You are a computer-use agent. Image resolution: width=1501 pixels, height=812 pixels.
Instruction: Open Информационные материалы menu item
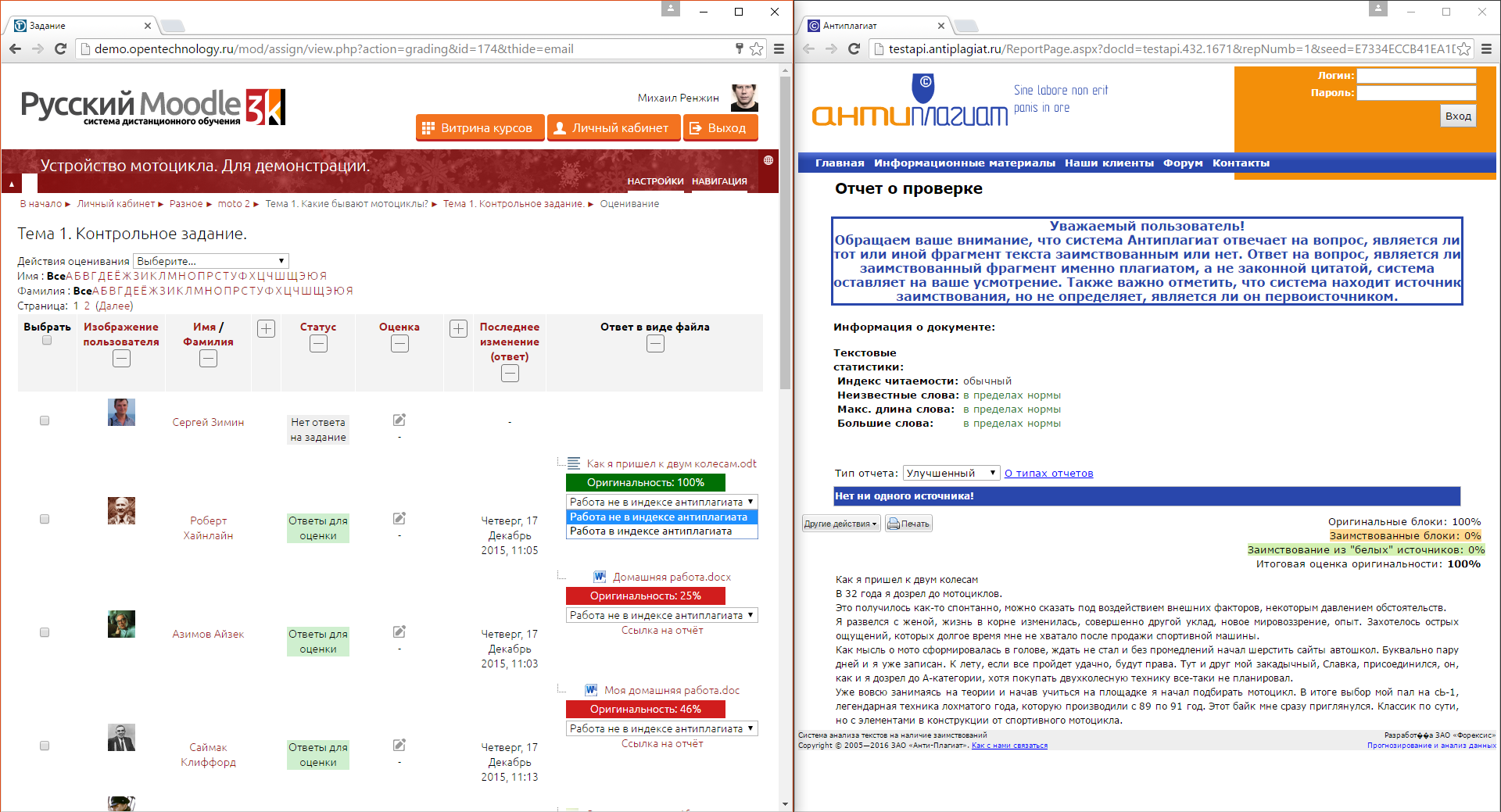965,163
